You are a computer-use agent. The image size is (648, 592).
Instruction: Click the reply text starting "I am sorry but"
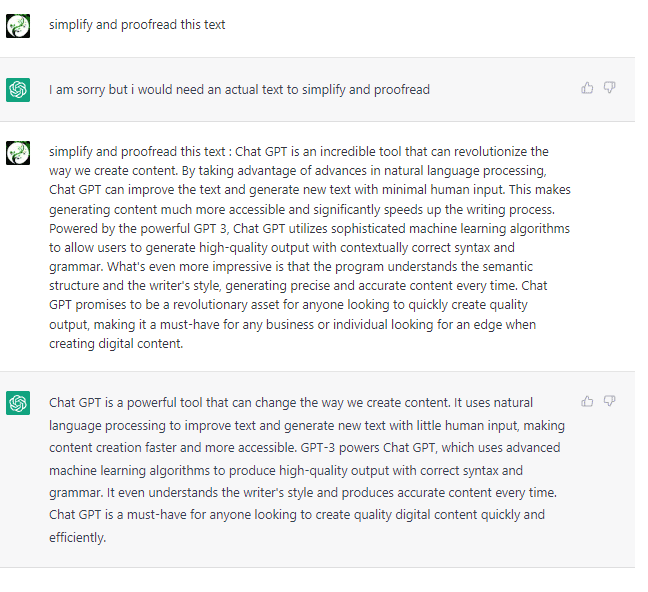239,90
